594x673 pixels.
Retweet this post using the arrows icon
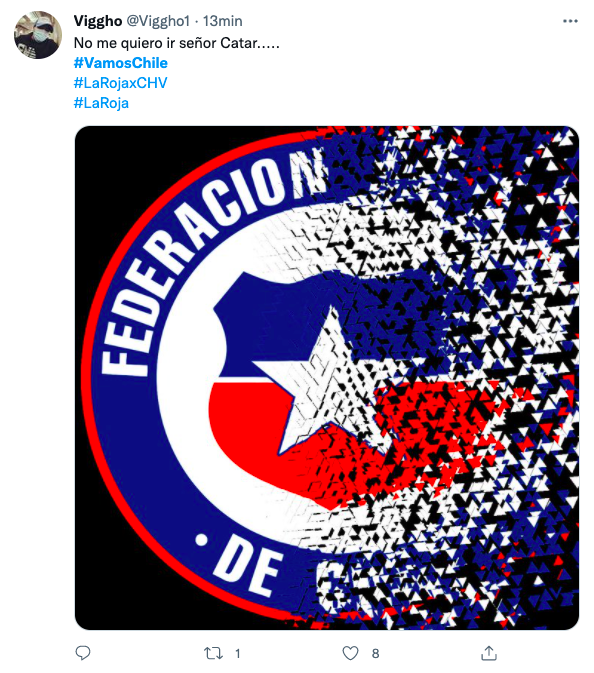(x=213, y=653)
